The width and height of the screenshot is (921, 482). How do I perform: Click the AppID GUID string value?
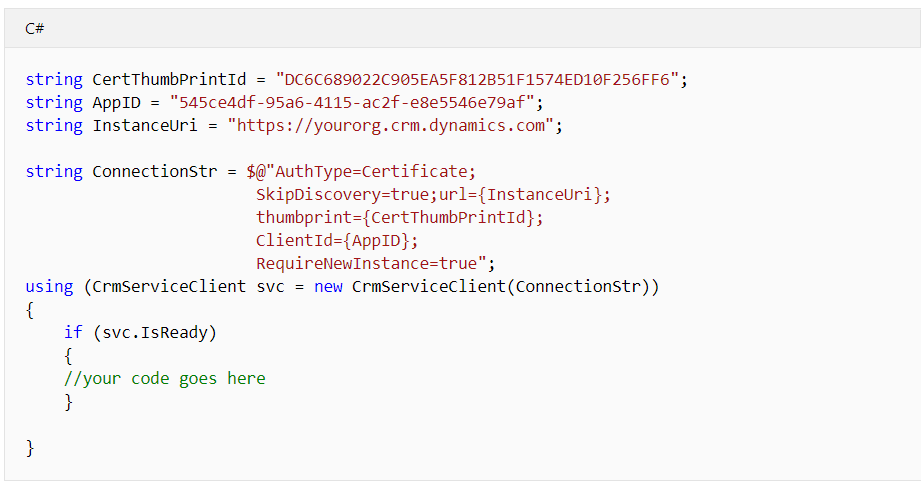click(x=352, y=102)
